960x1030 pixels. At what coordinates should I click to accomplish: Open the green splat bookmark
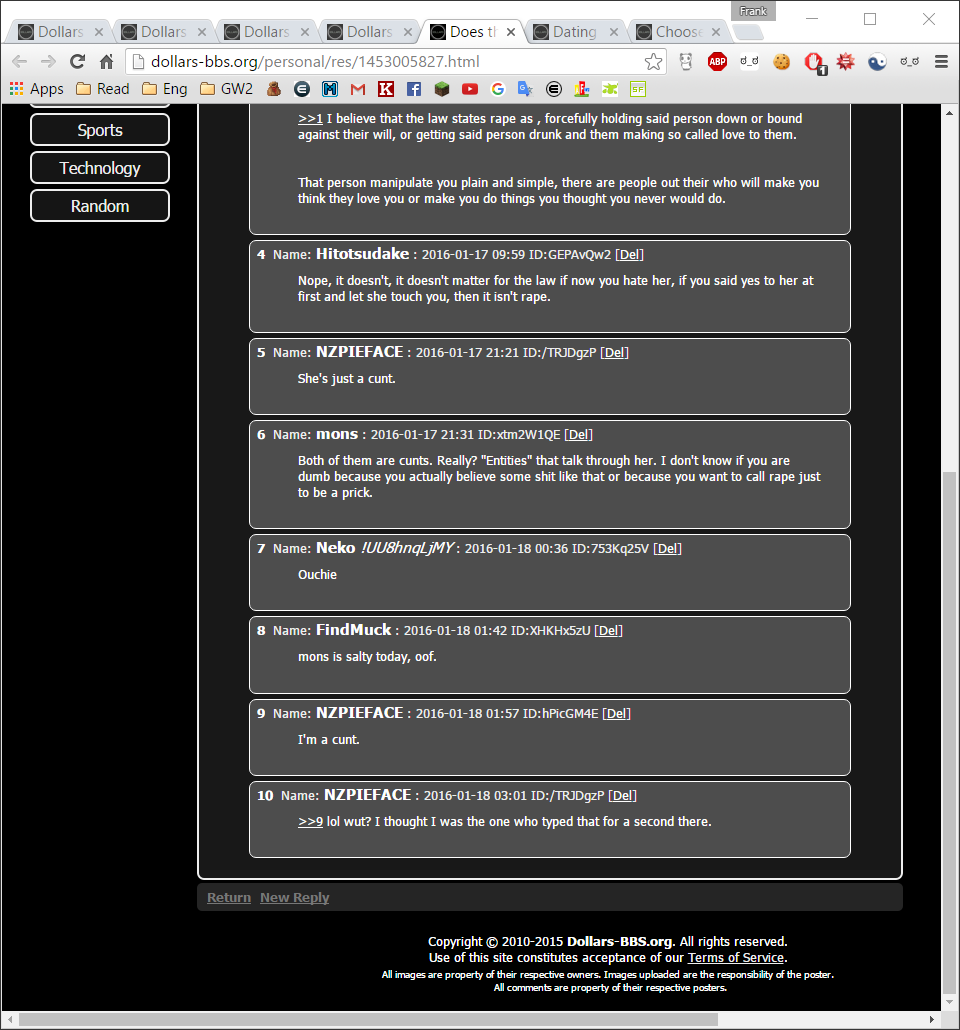(610, 89)
